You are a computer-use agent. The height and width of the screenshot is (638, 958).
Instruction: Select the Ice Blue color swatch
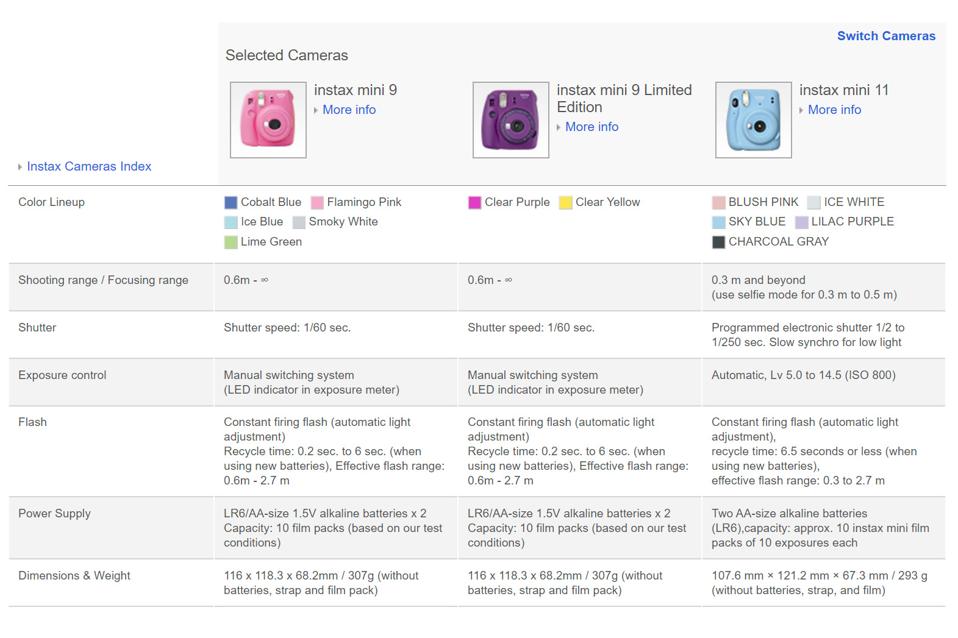[231, 222]
